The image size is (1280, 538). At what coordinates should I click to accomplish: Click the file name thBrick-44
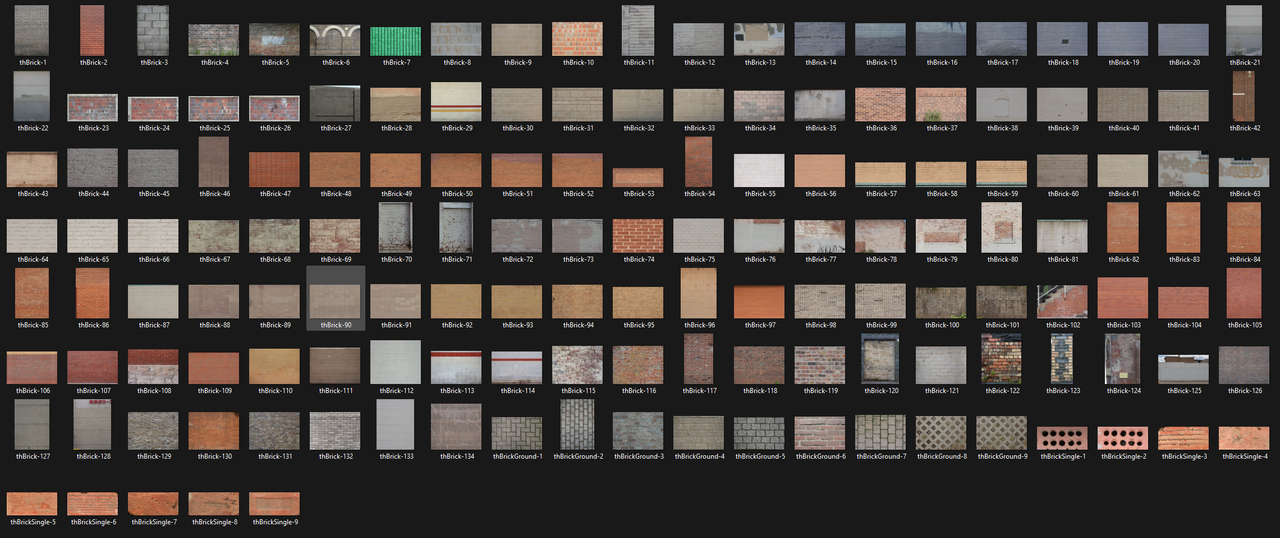coord(92,194)
